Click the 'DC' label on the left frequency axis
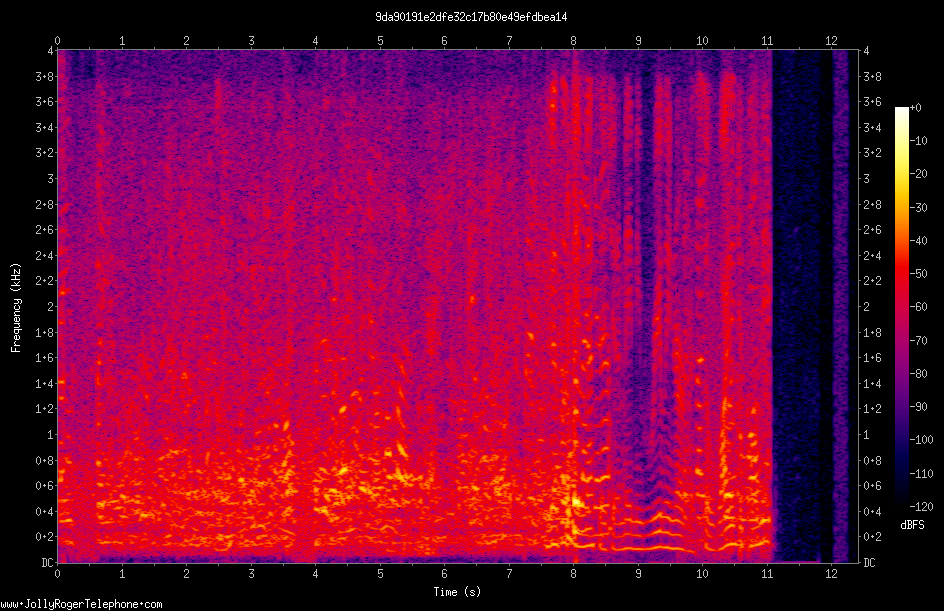The height and width of the screenshot is (611, 944). tap(47, 563)
